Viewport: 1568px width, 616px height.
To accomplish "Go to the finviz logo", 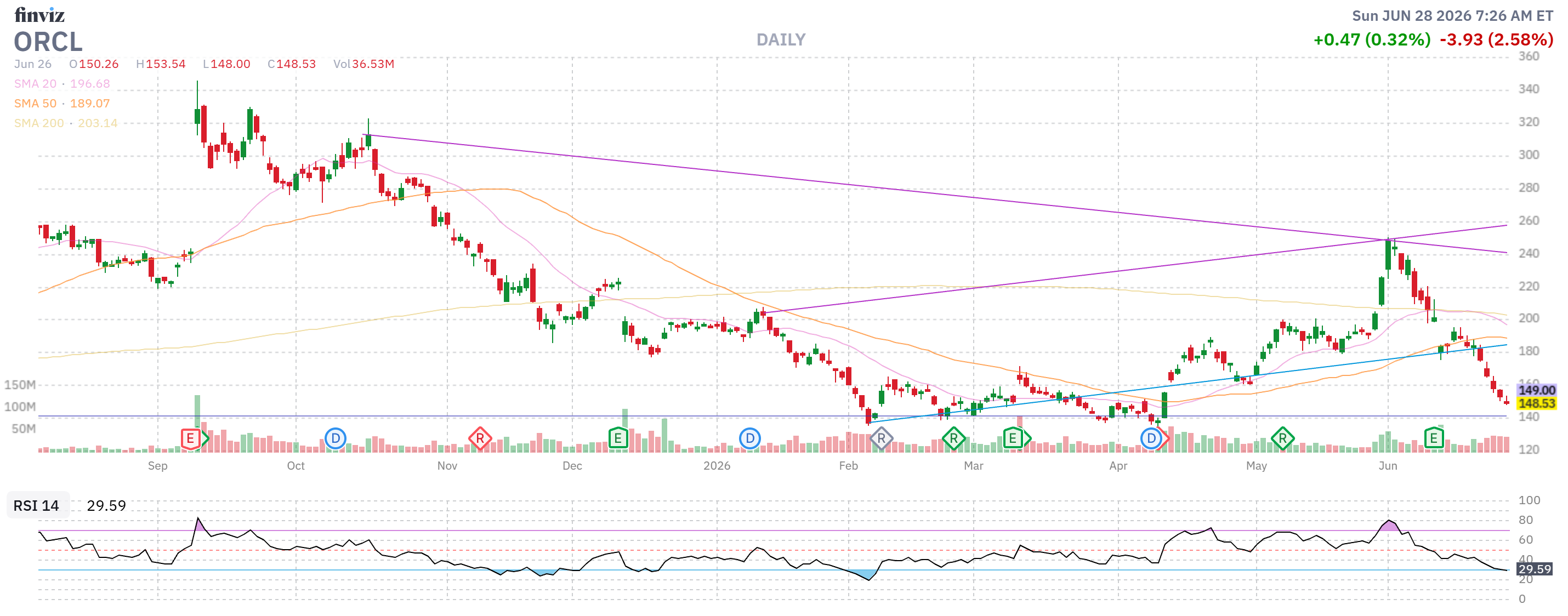I will coord(39,15).
